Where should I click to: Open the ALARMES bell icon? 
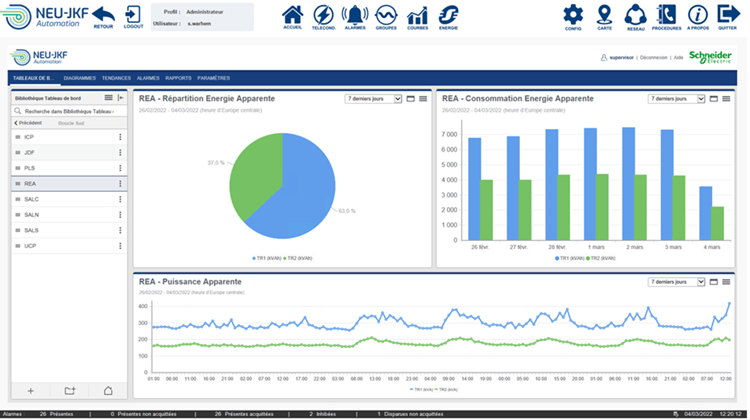[x=354, y=16]
